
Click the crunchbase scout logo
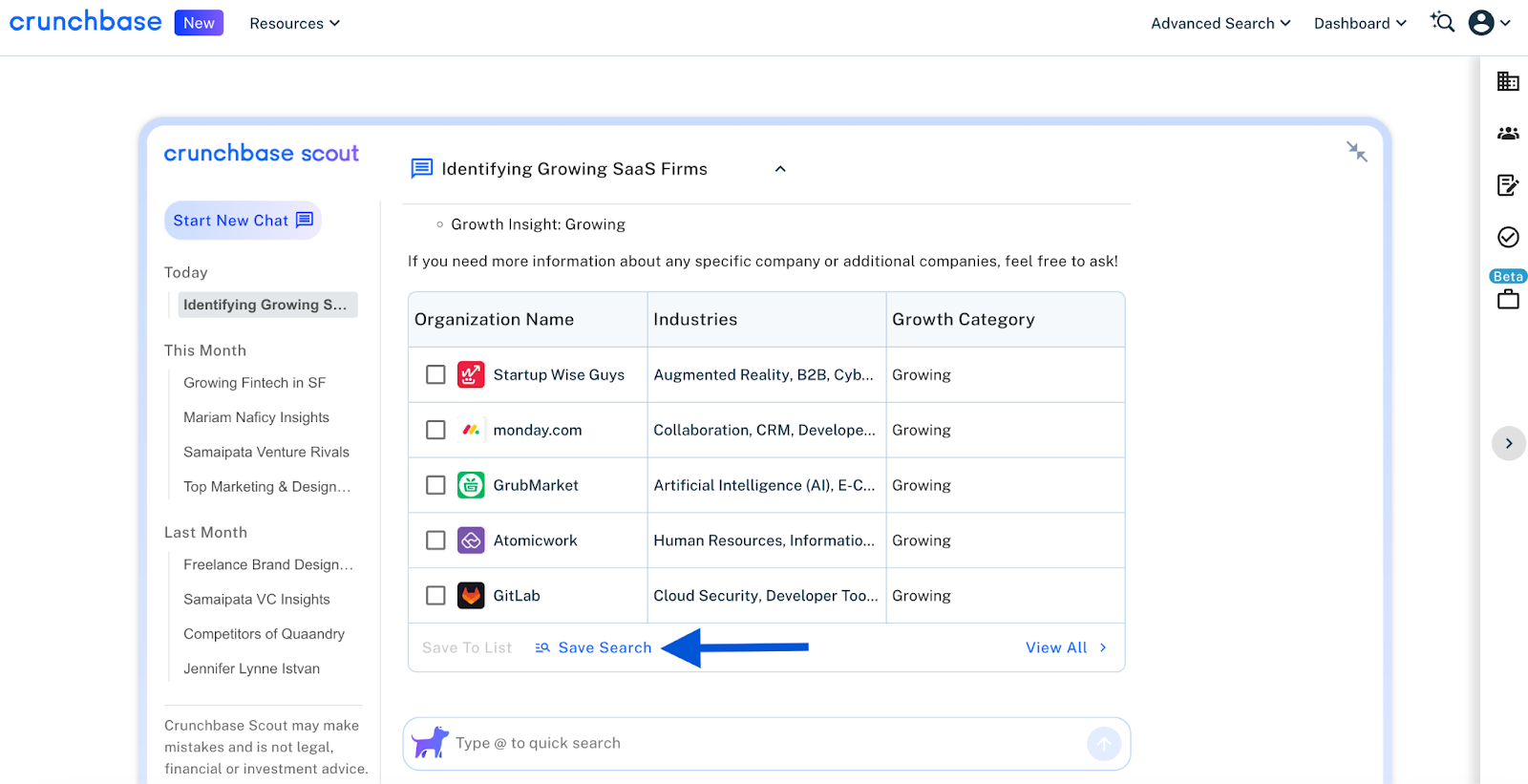point(261,153)
